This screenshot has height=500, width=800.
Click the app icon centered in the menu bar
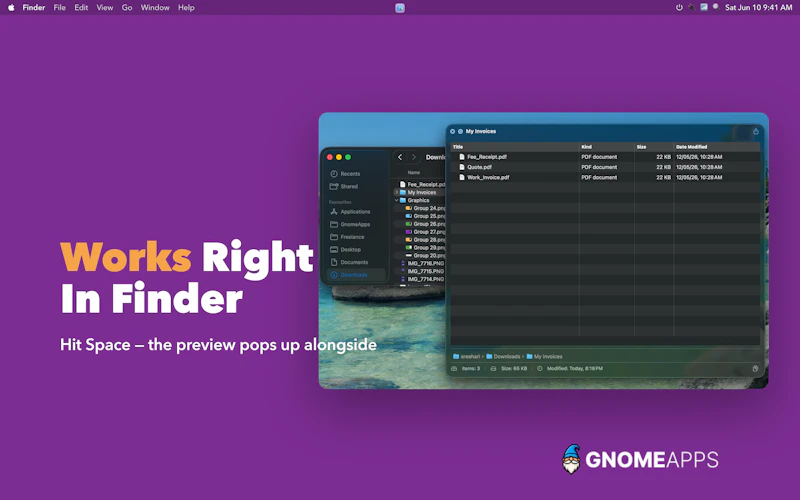[400, 8]
